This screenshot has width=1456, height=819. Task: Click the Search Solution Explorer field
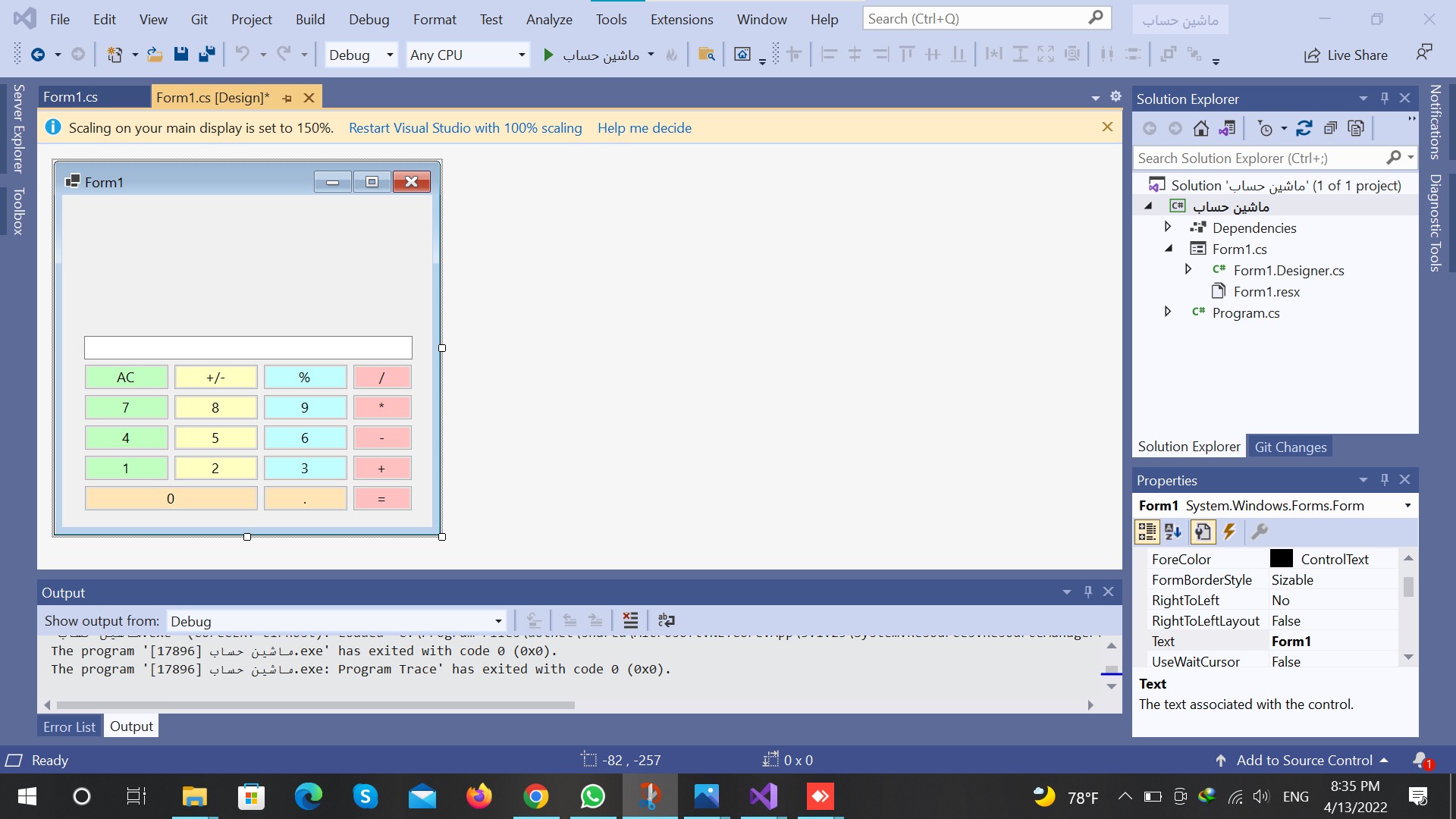pyautogui.click(x=1259, y=158)
